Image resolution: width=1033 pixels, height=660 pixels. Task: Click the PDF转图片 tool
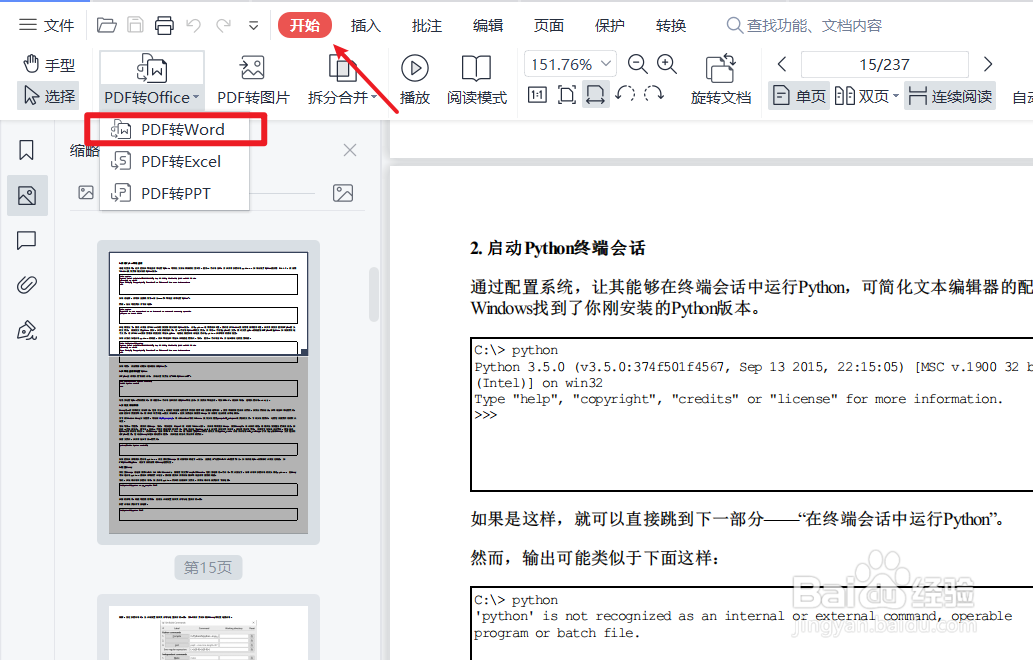tap(254, 79)
